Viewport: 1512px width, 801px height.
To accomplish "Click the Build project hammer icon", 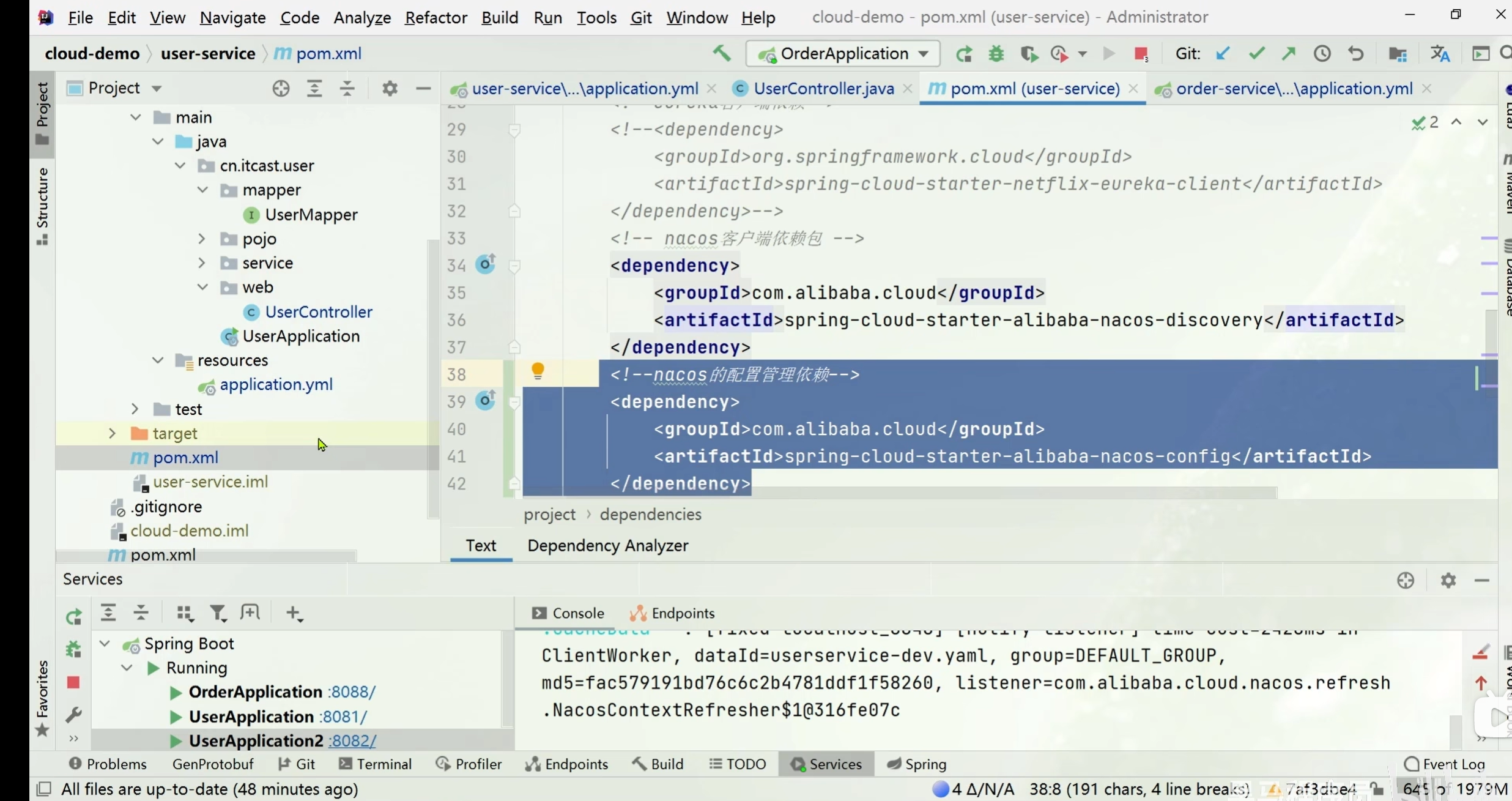I will point(722,54).
